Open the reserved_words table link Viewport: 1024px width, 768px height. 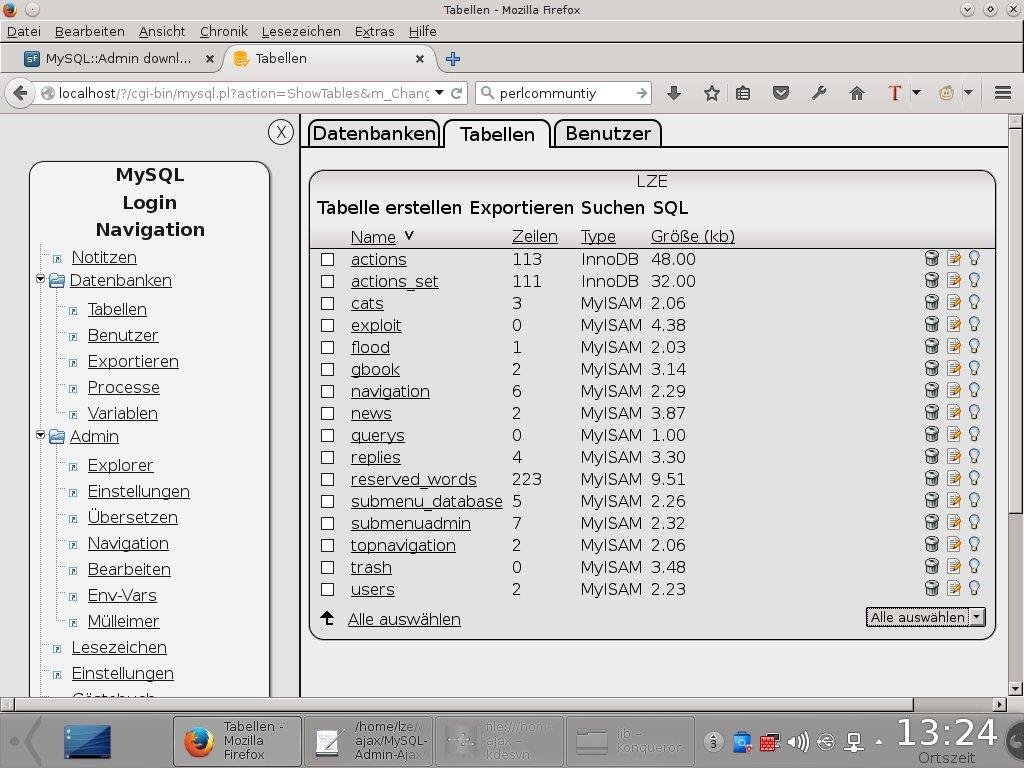pyautogui.click(x=413, y=479)
